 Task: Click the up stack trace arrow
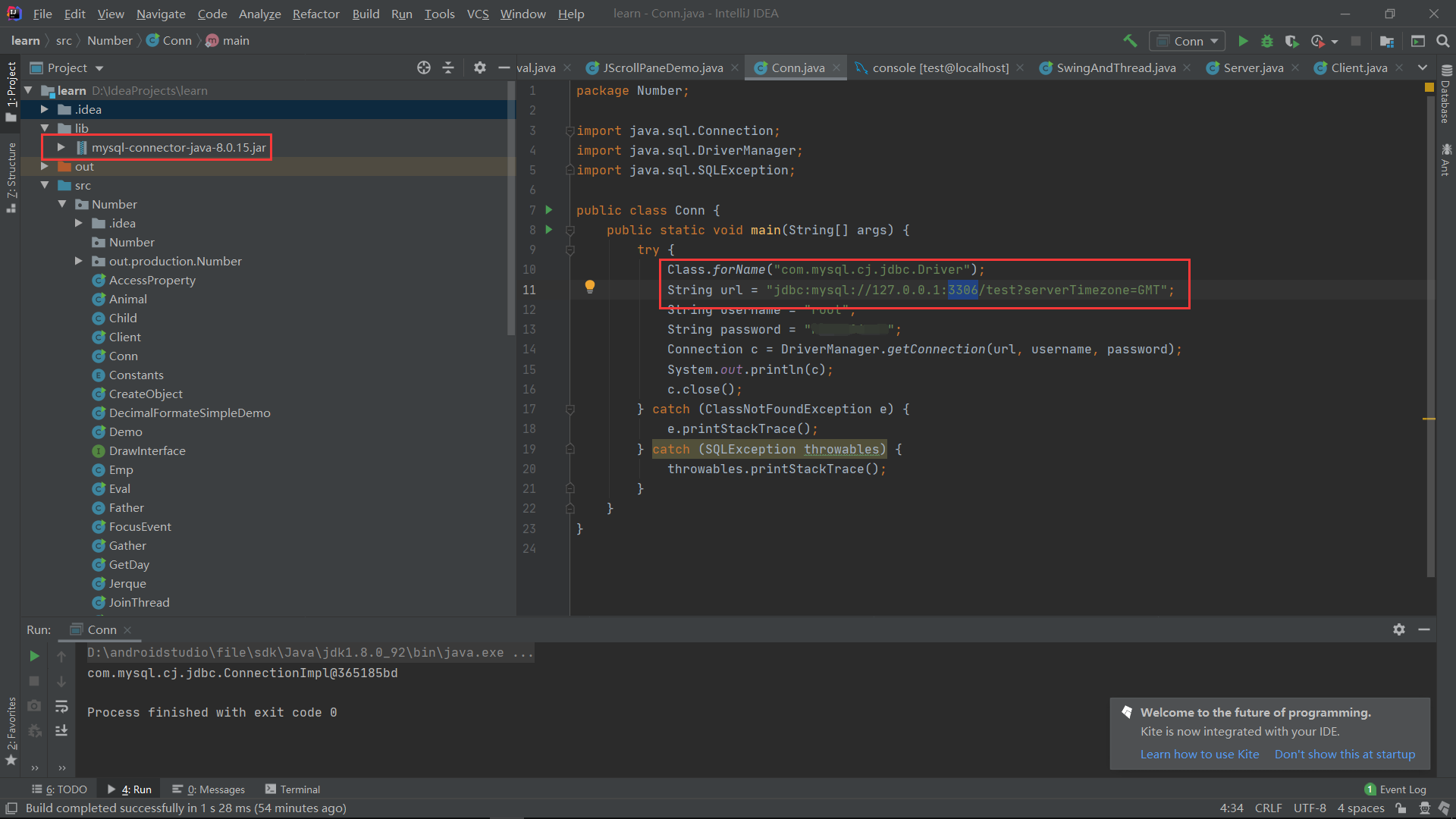[x=61, y=656]
